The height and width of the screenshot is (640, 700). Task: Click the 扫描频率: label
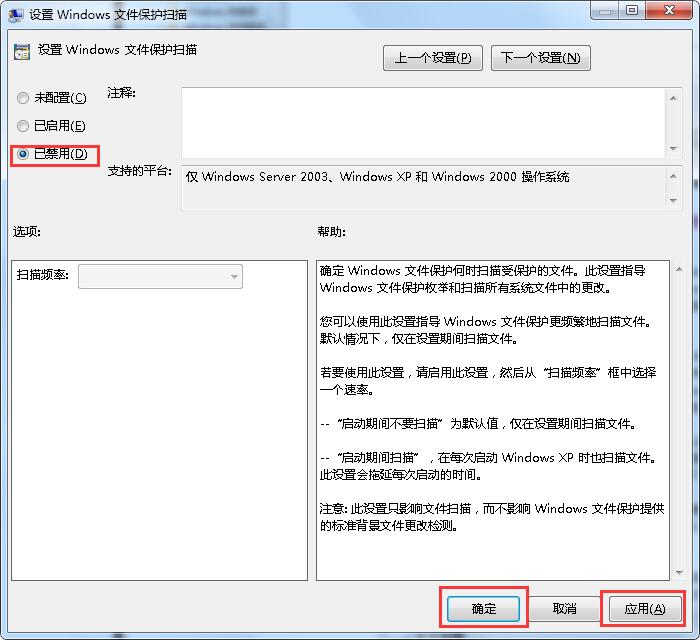click(x=43, y=274)
